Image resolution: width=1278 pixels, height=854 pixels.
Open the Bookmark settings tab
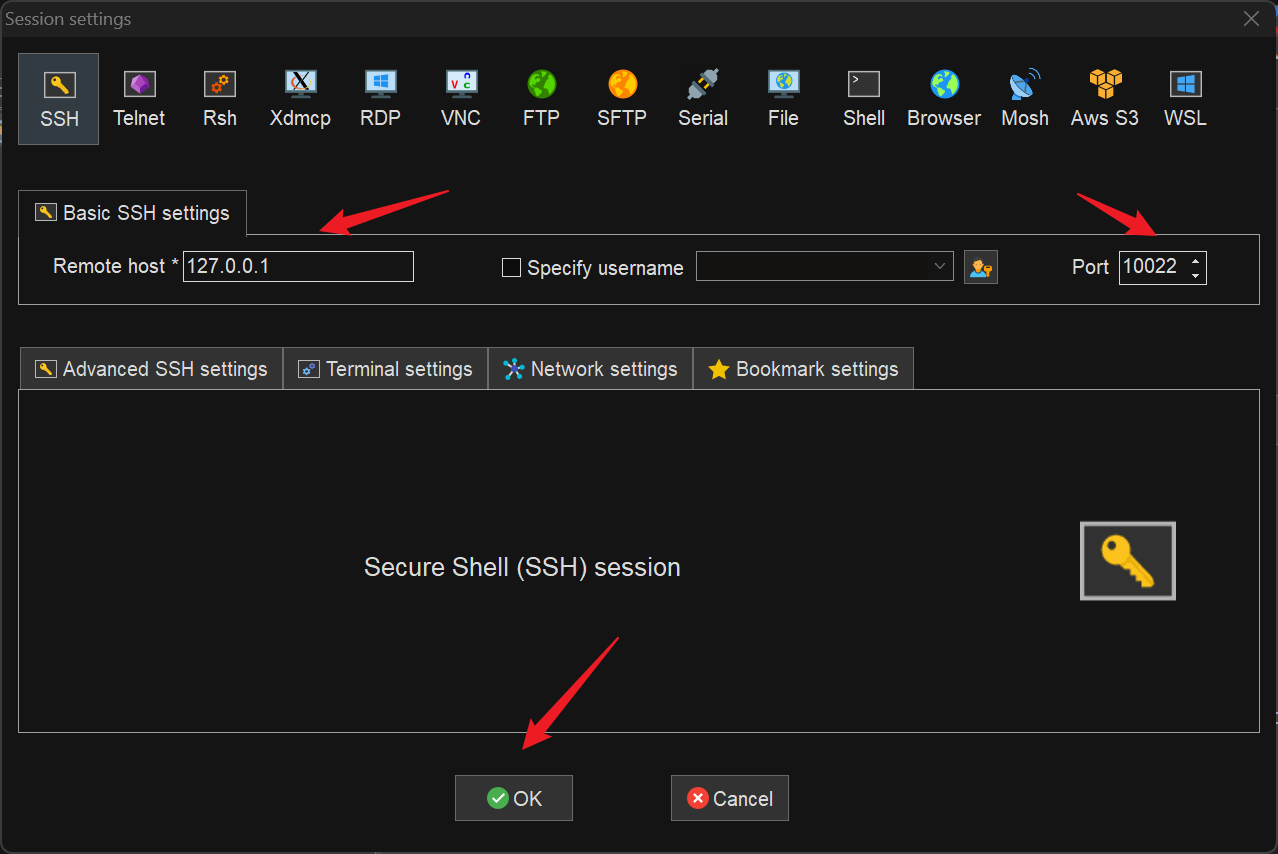803,369
